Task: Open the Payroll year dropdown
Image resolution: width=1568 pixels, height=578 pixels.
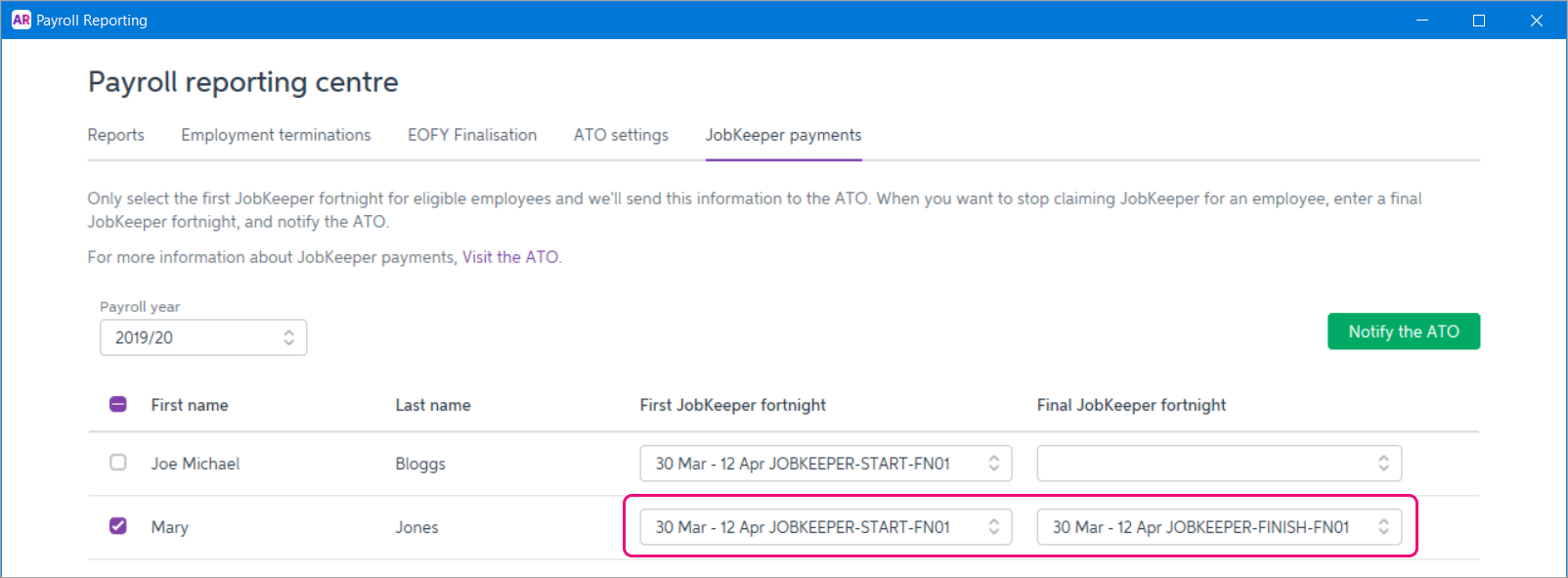Action: tap(203, 337)
